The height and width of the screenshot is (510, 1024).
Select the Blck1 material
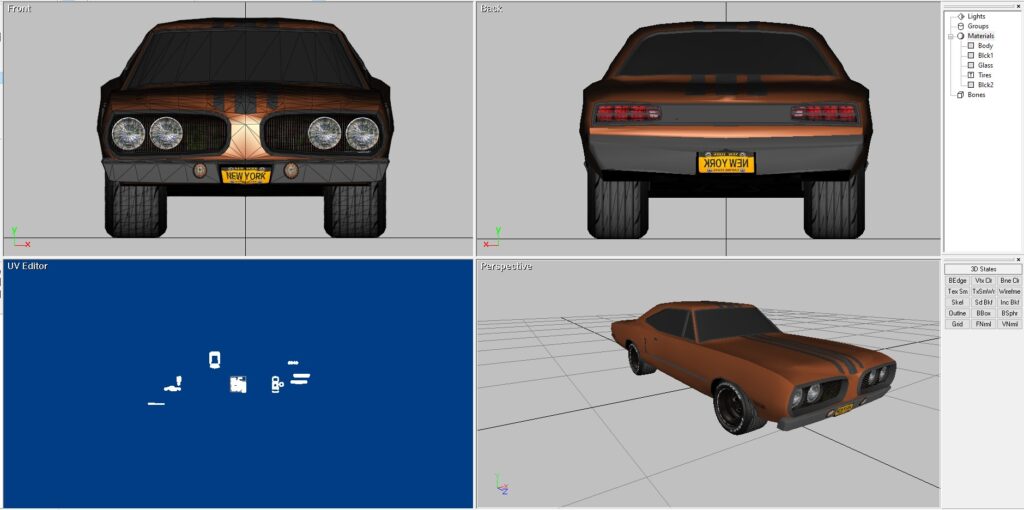click(985, 56)
